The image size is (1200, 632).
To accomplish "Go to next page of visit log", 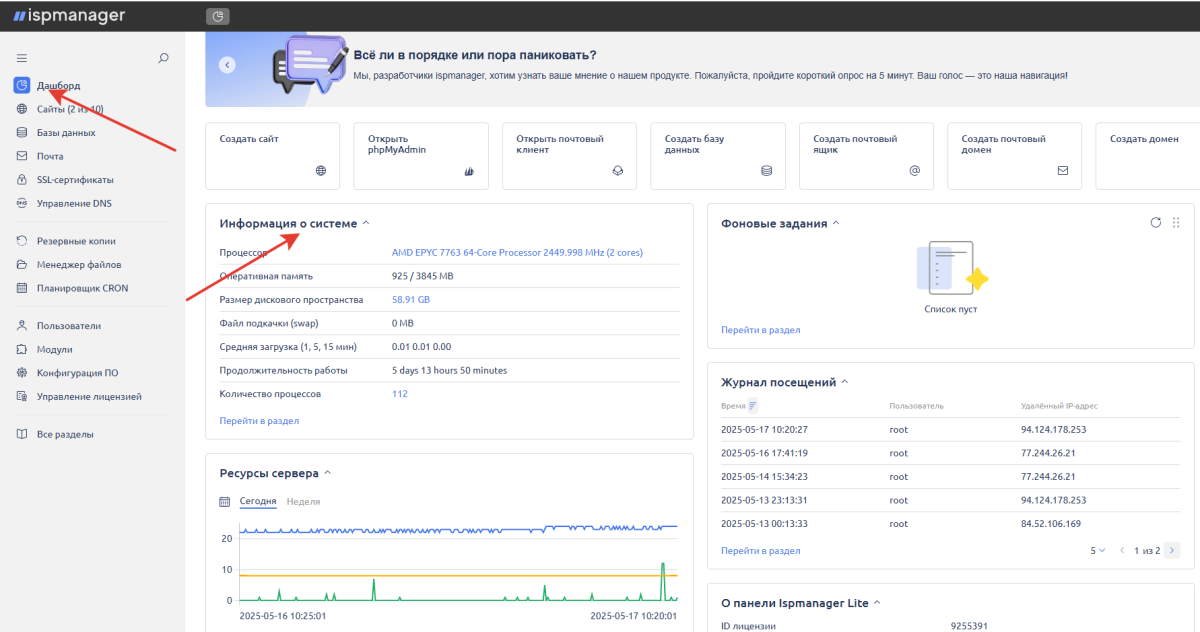I will [x=1172, y=551].
